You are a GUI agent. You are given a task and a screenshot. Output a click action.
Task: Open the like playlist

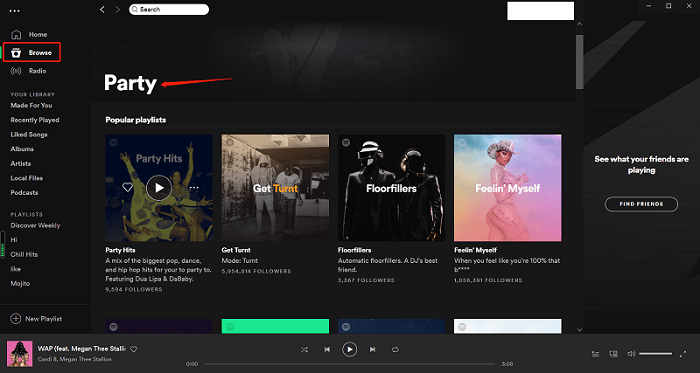[x=16, y=269]
